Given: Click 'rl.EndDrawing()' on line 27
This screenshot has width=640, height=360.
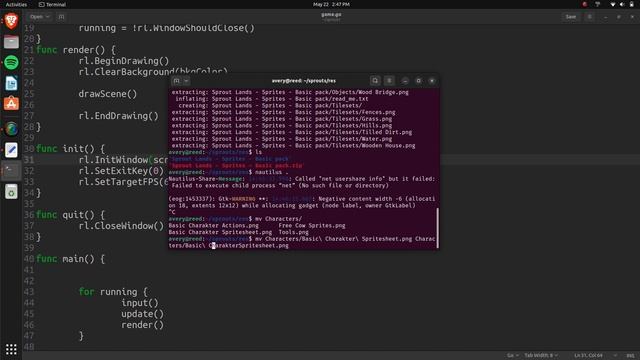Looking at the screenshot, I should 118,116.
